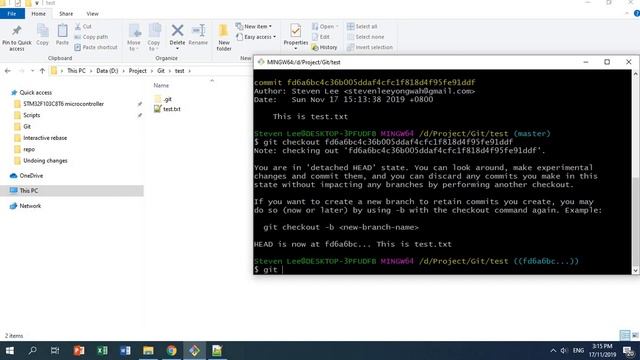This screenshot has width=640, height=360.
Task: Open Task View on the taskbar
Action: pyautogui.click(x=55, y=351)
